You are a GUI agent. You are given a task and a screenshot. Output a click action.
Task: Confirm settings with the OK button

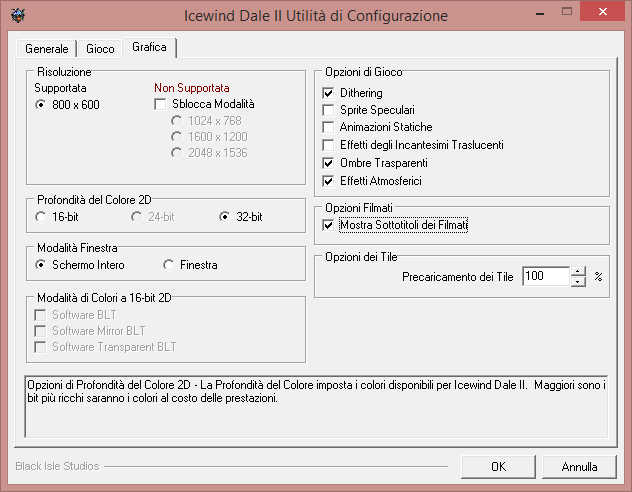tap(498, 467)
